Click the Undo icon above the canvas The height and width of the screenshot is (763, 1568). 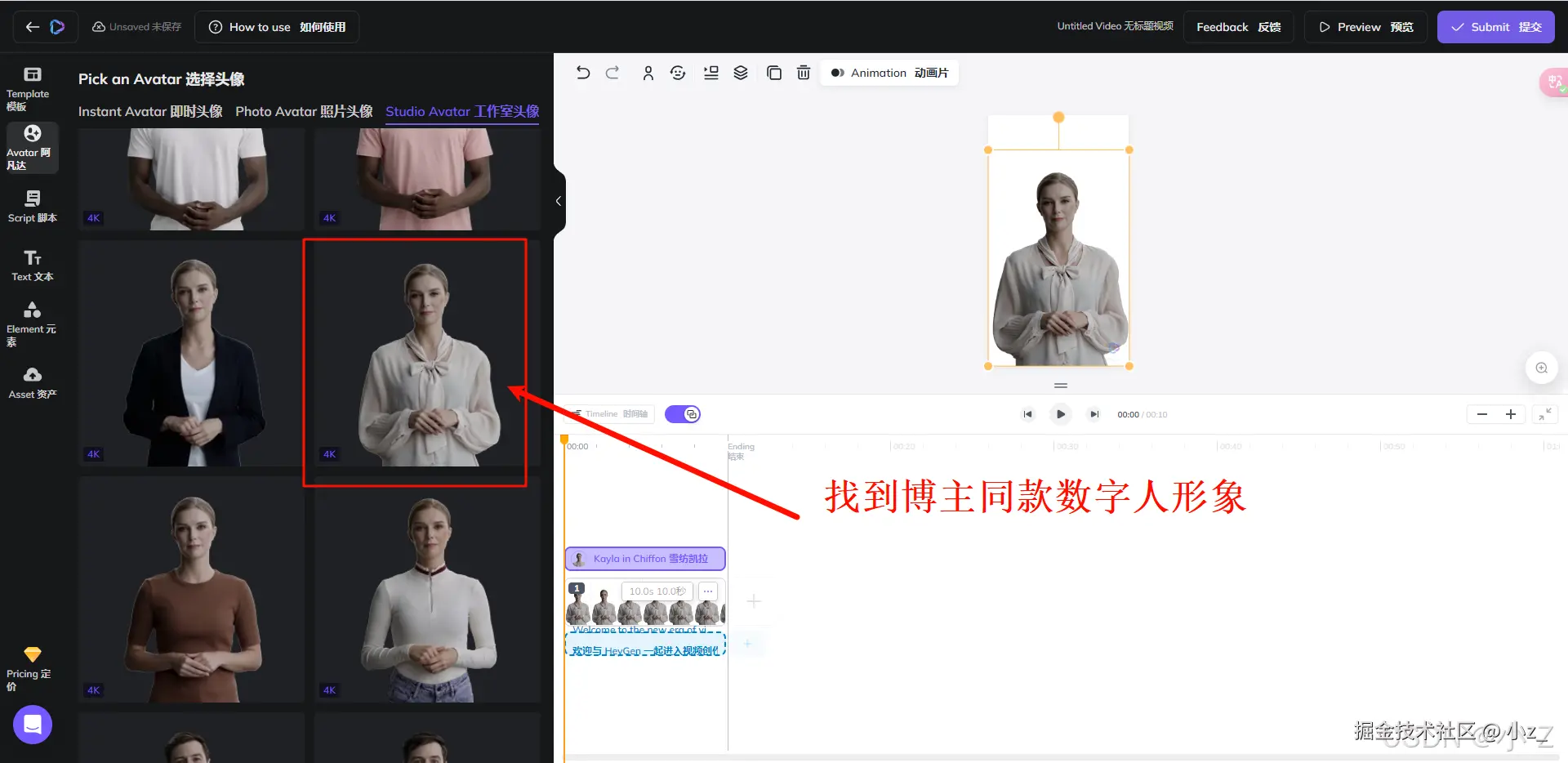click(582, 72)
